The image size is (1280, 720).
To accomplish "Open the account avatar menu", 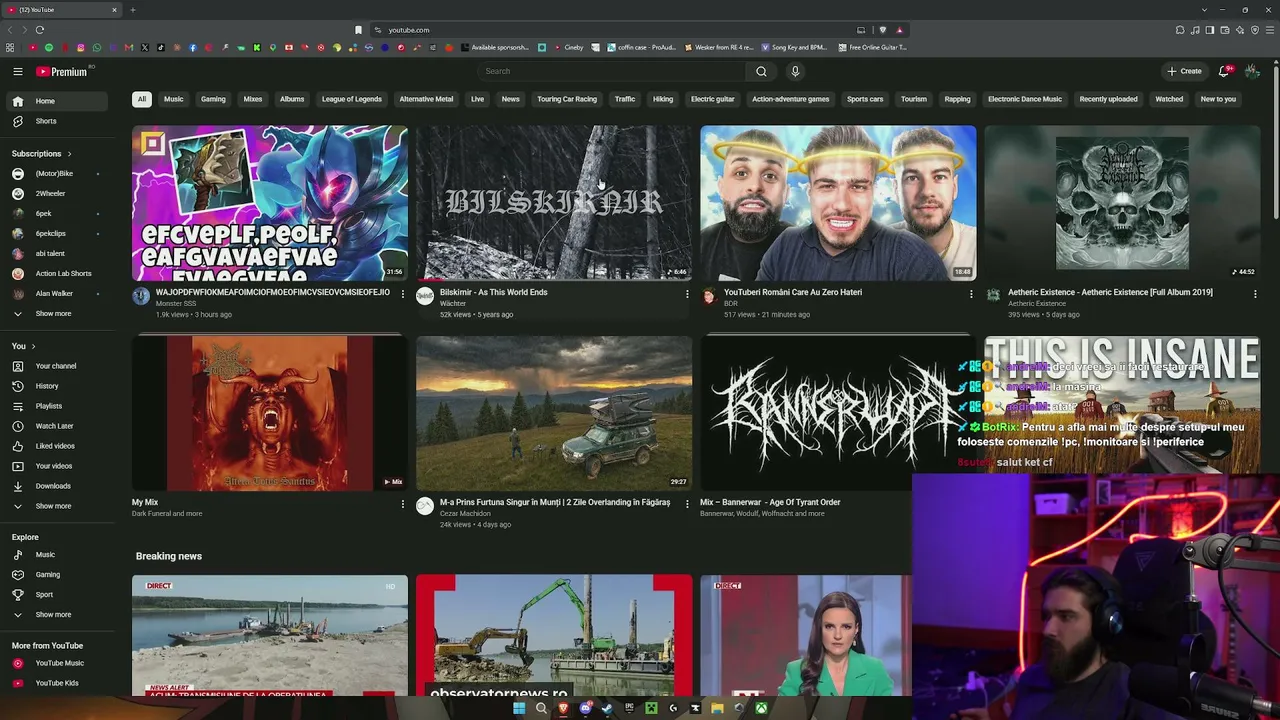I will pos(1252,71).
